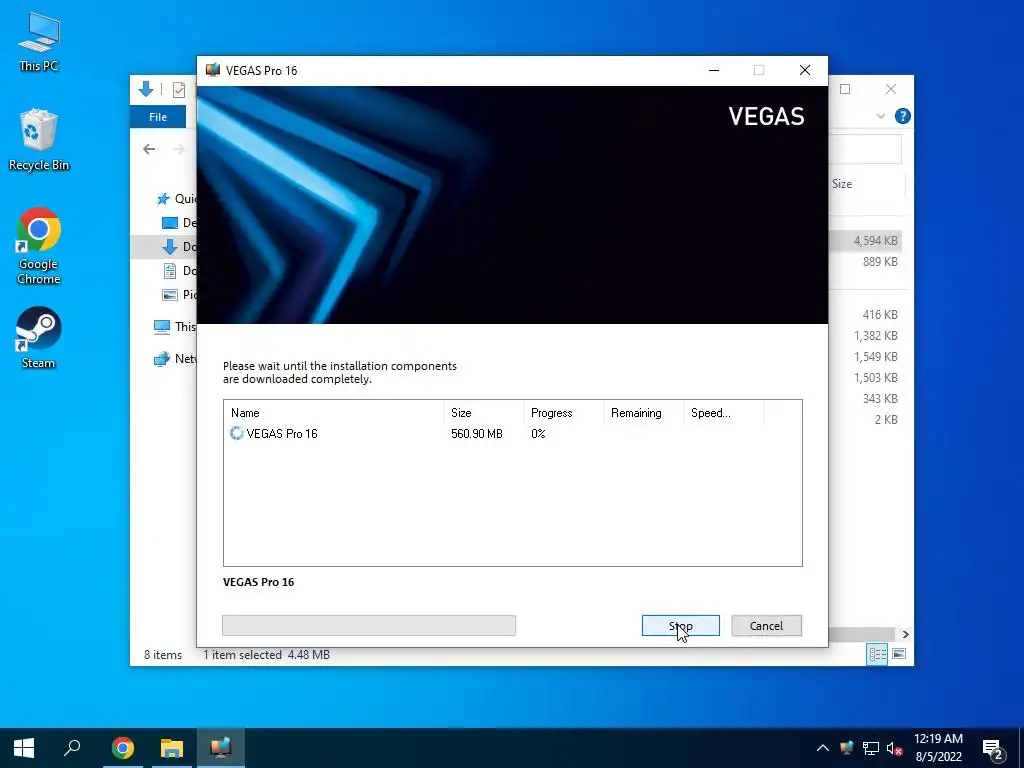Switch Explorer to large icons view
The image size is (1024, 768).
point(899,654)
